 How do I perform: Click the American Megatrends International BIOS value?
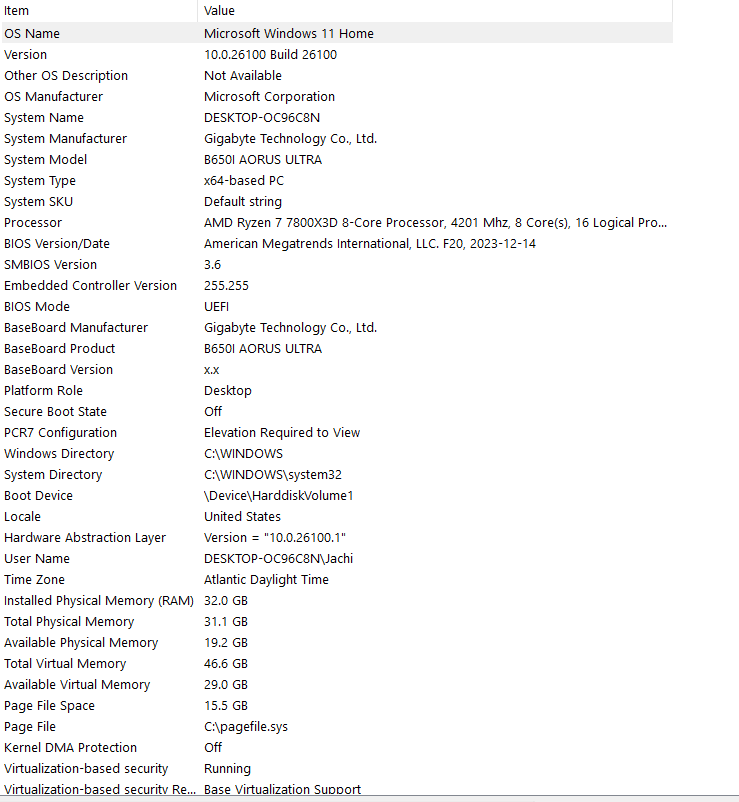pos(370,243)
